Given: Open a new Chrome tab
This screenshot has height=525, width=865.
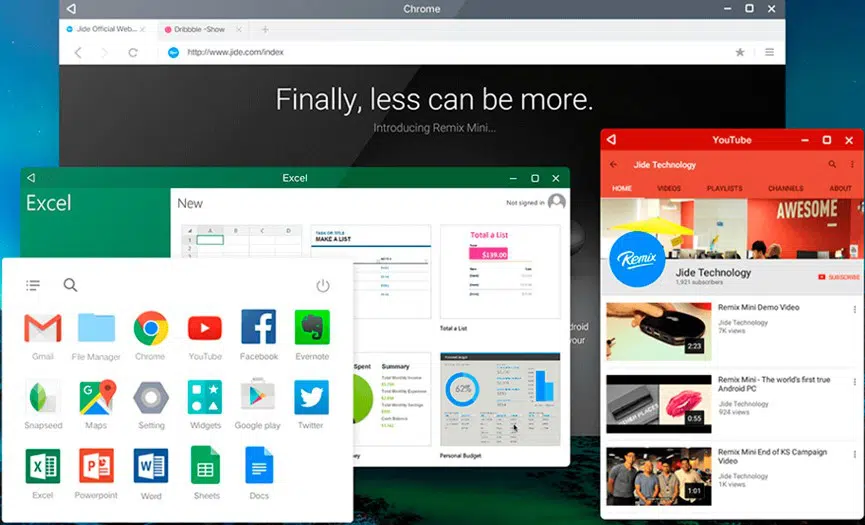Looking at the screenshot, I should (265, 29).
